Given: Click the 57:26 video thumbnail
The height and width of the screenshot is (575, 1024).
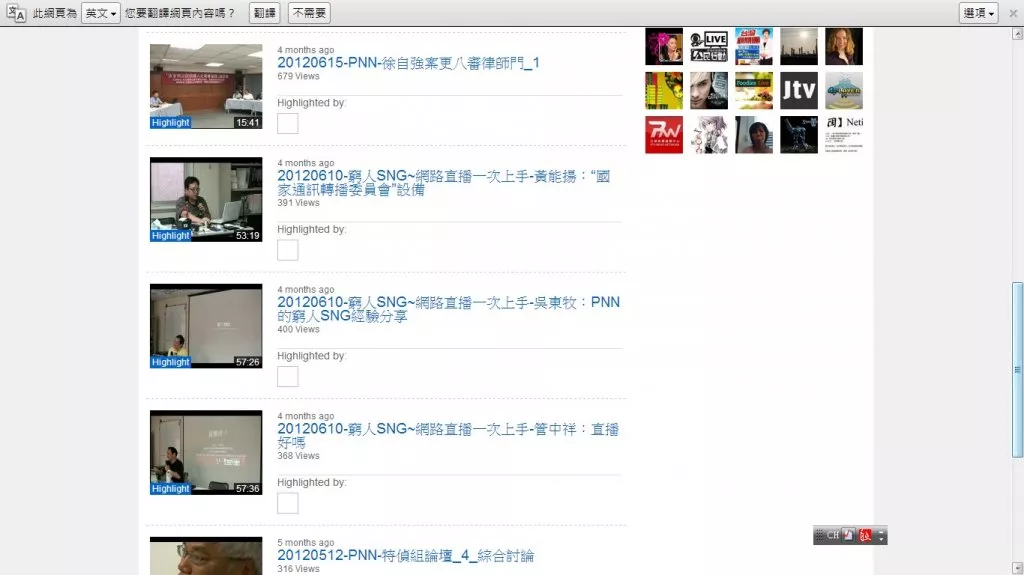Looking at the screenshot, I should click(x=206, y=326).
